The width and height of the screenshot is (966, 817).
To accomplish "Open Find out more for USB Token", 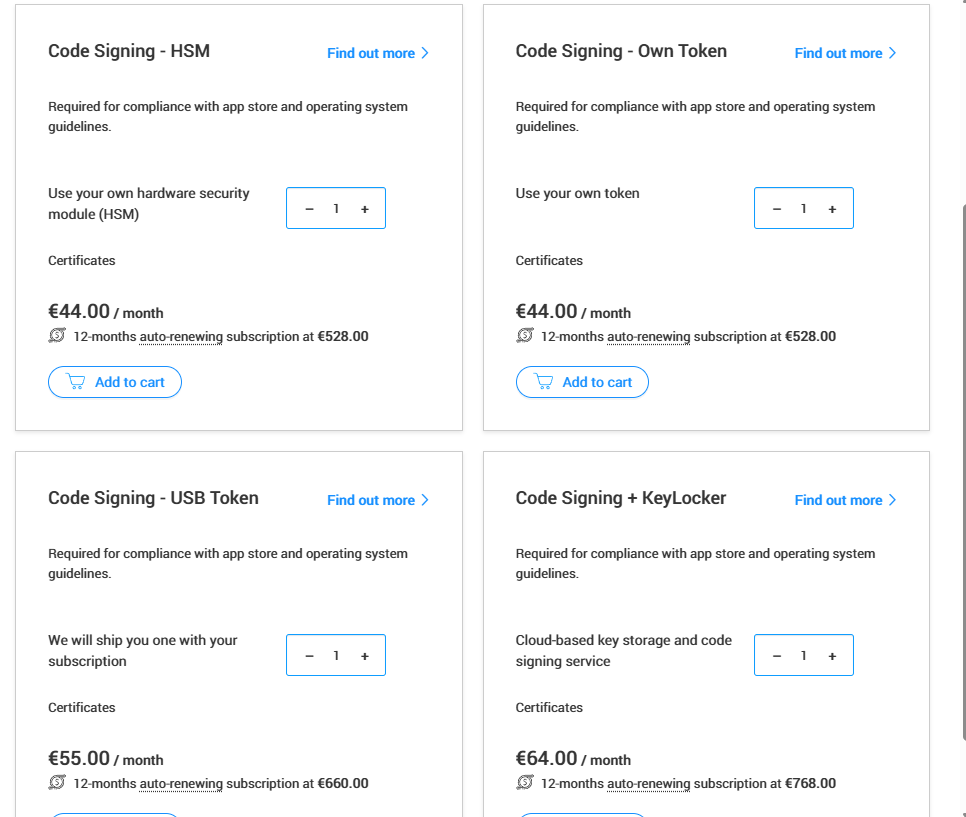I will click(x=377, y=500).
